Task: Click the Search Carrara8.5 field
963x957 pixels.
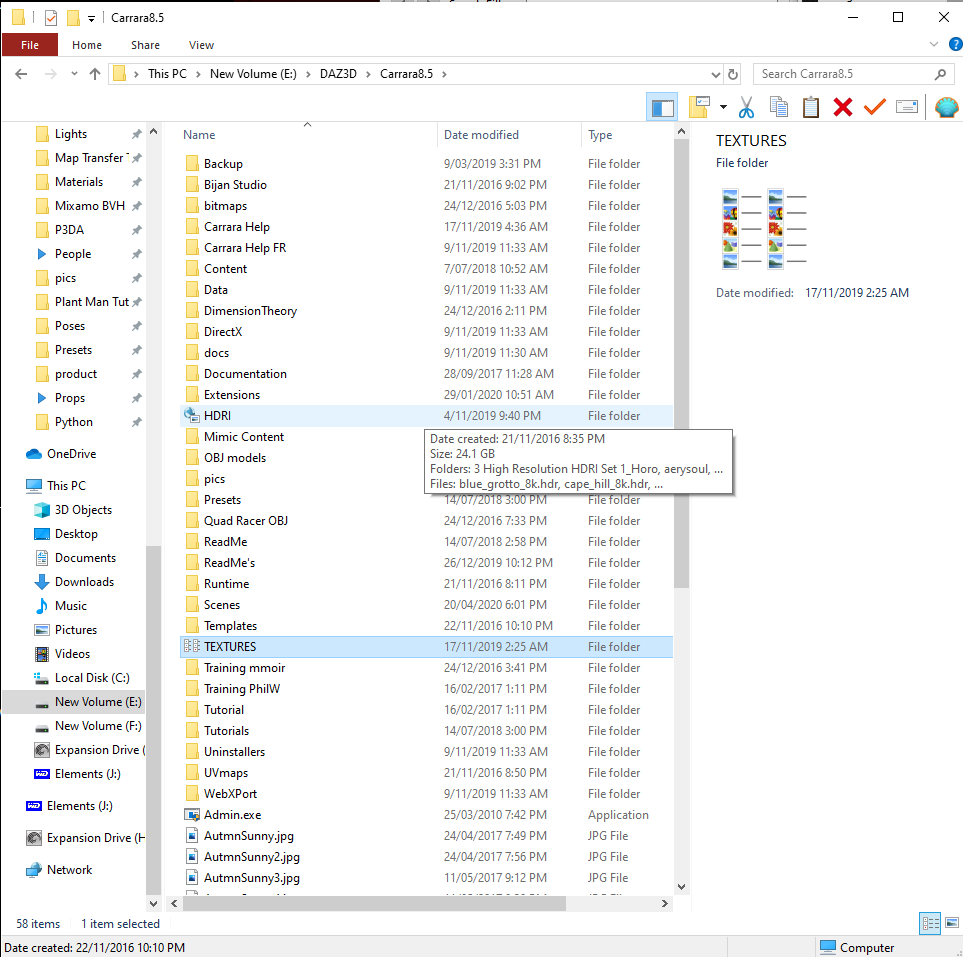Action: (x=854, y=74)
